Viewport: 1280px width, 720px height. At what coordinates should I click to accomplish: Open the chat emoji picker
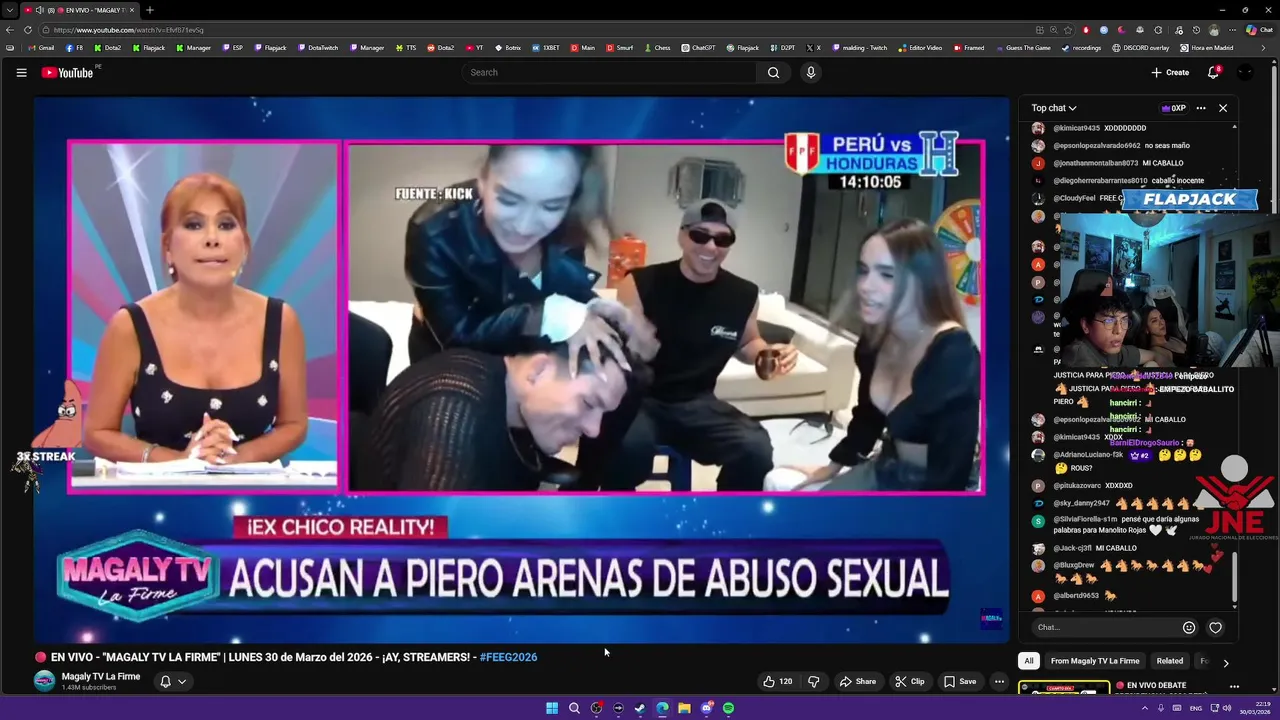(1189, 627)
